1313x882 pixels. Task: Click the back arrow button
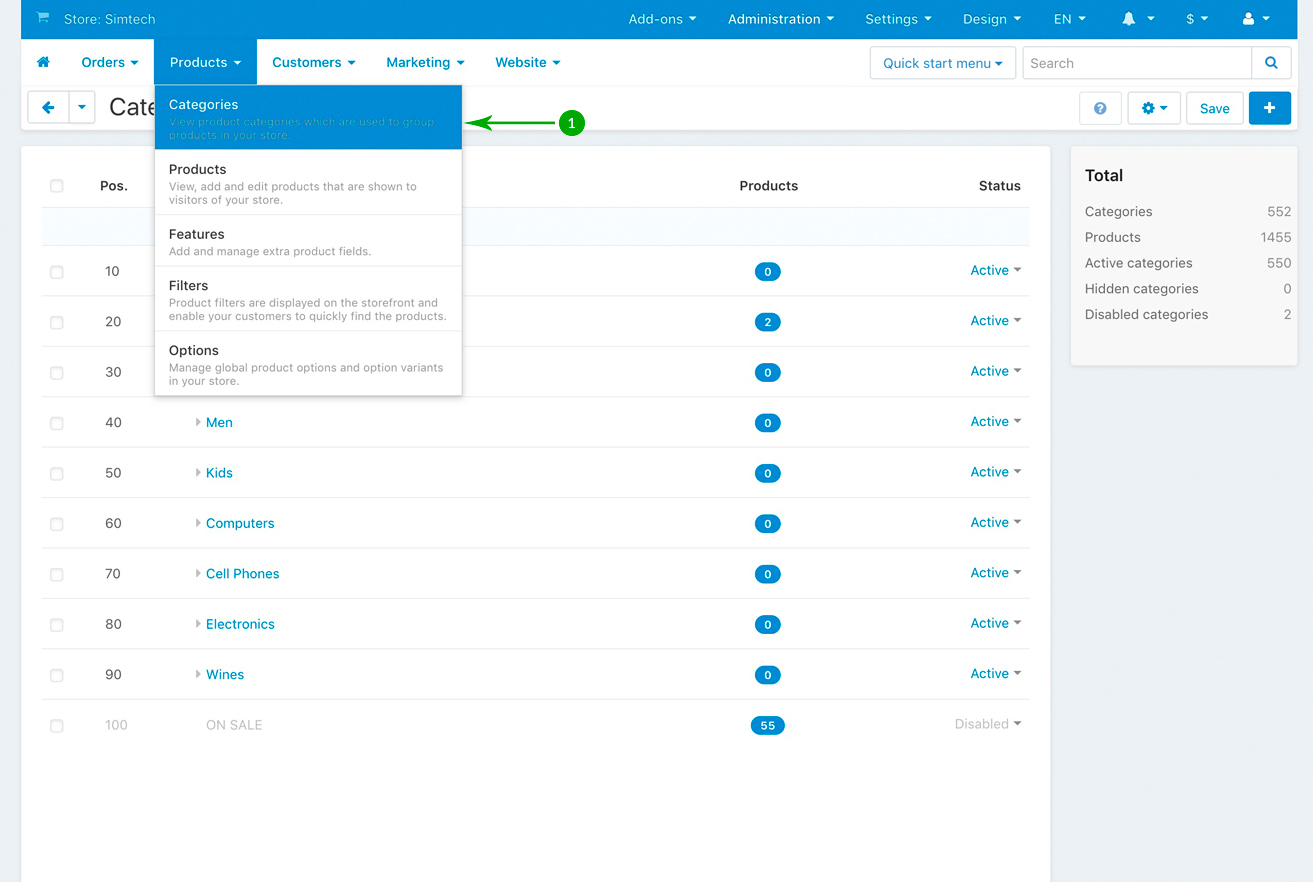tap(48, 107)
